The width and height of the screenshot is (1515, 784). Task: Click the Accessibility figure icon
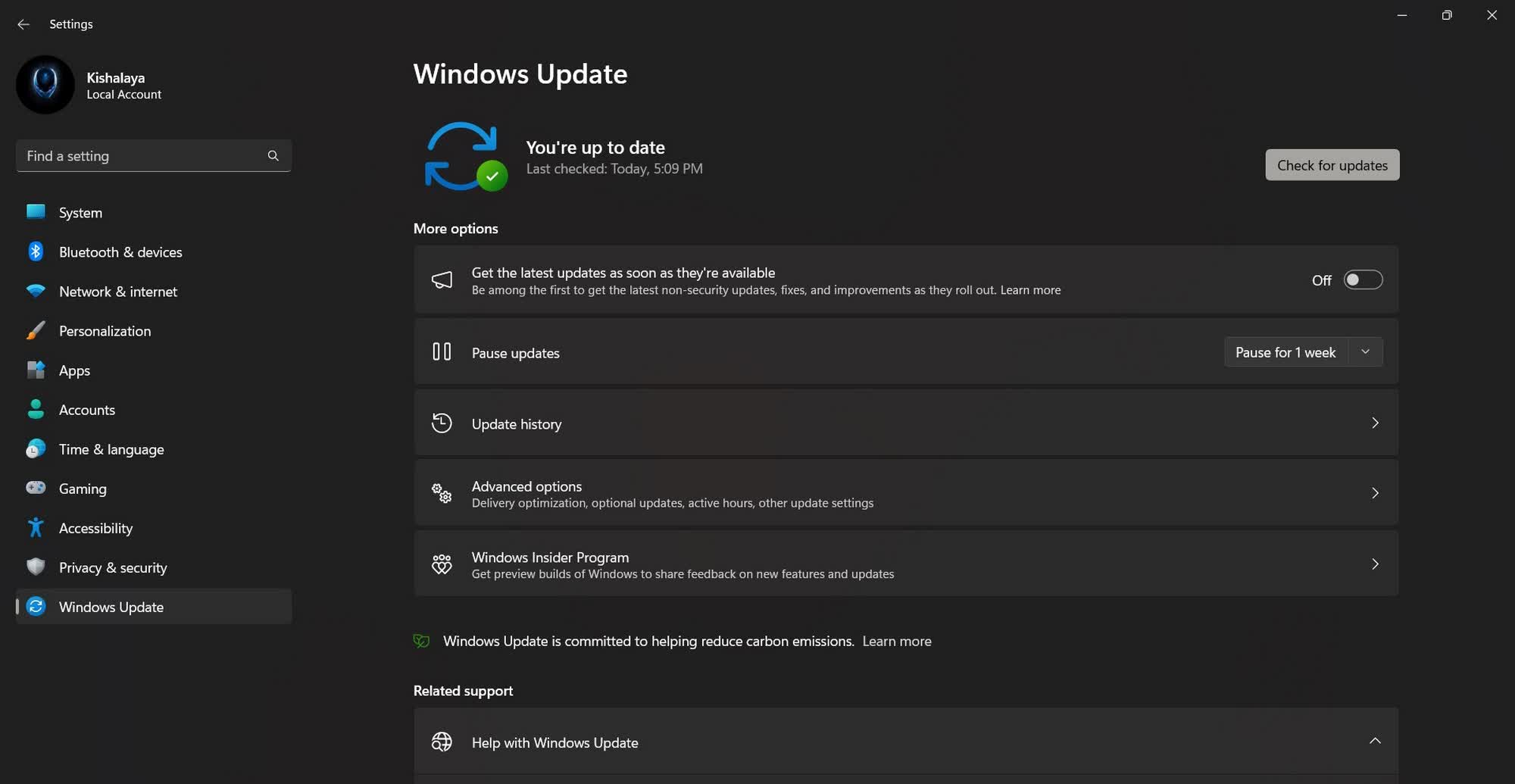tap(36, 527)
